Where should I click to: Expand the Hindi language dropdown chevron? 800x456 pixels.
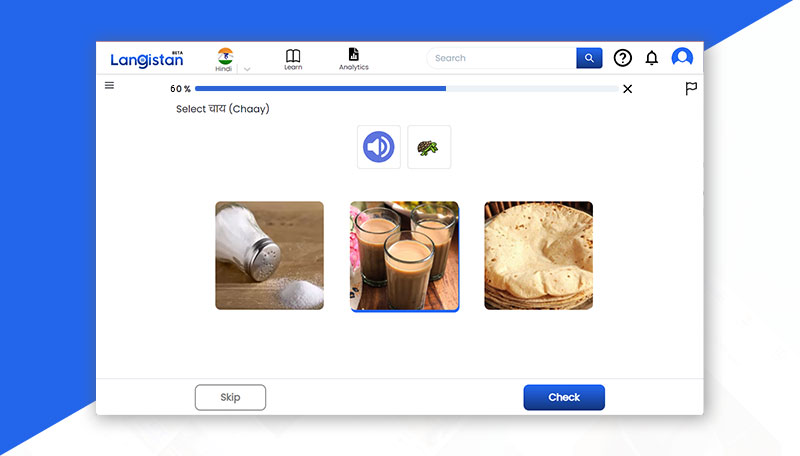pyautogui.click(x=247, y=69)
